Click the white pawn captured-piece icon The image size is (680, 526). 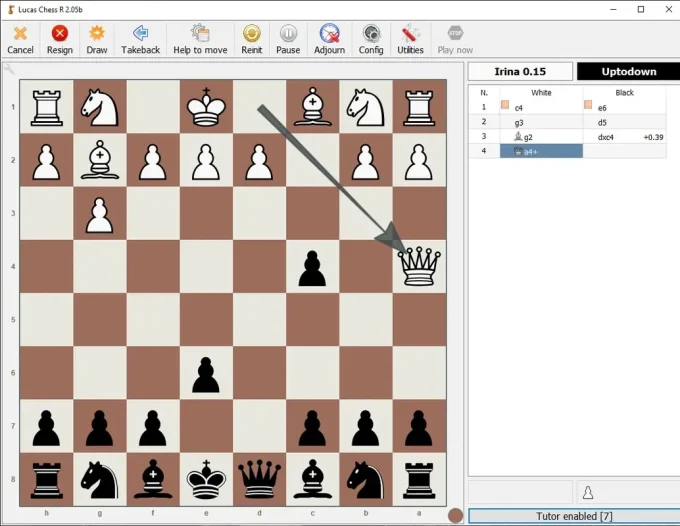[x=588, y=492]
